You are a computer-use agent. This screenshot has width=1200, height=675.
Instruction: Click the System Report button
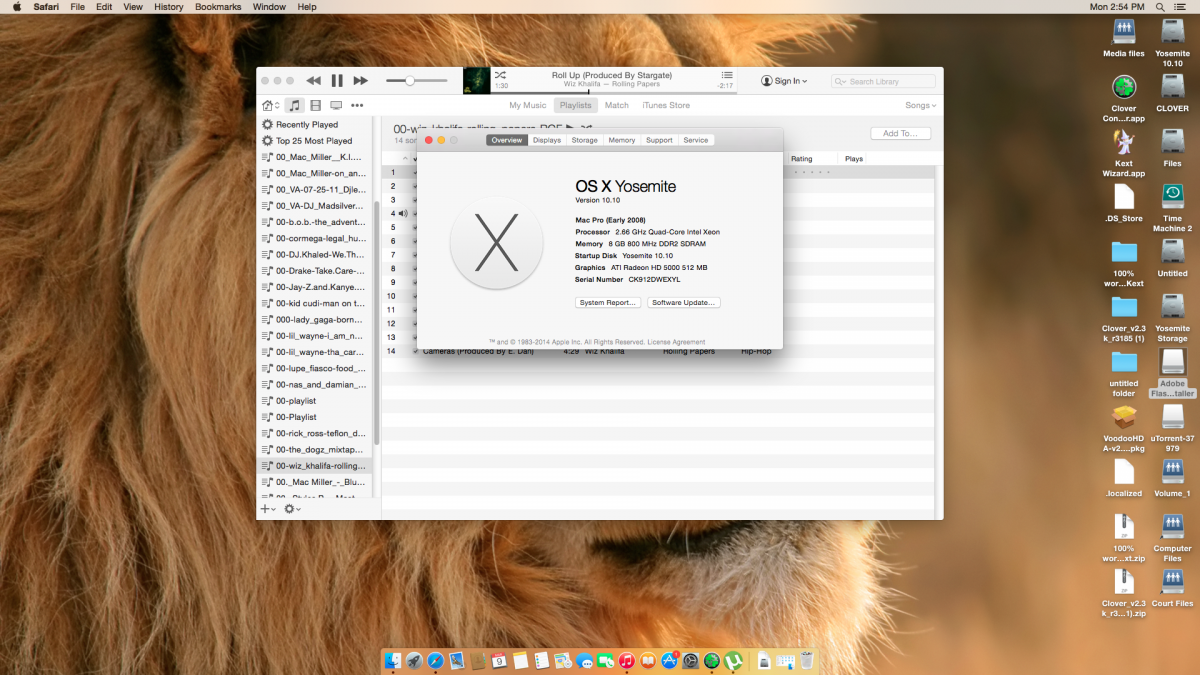click(x=608, y=302)
